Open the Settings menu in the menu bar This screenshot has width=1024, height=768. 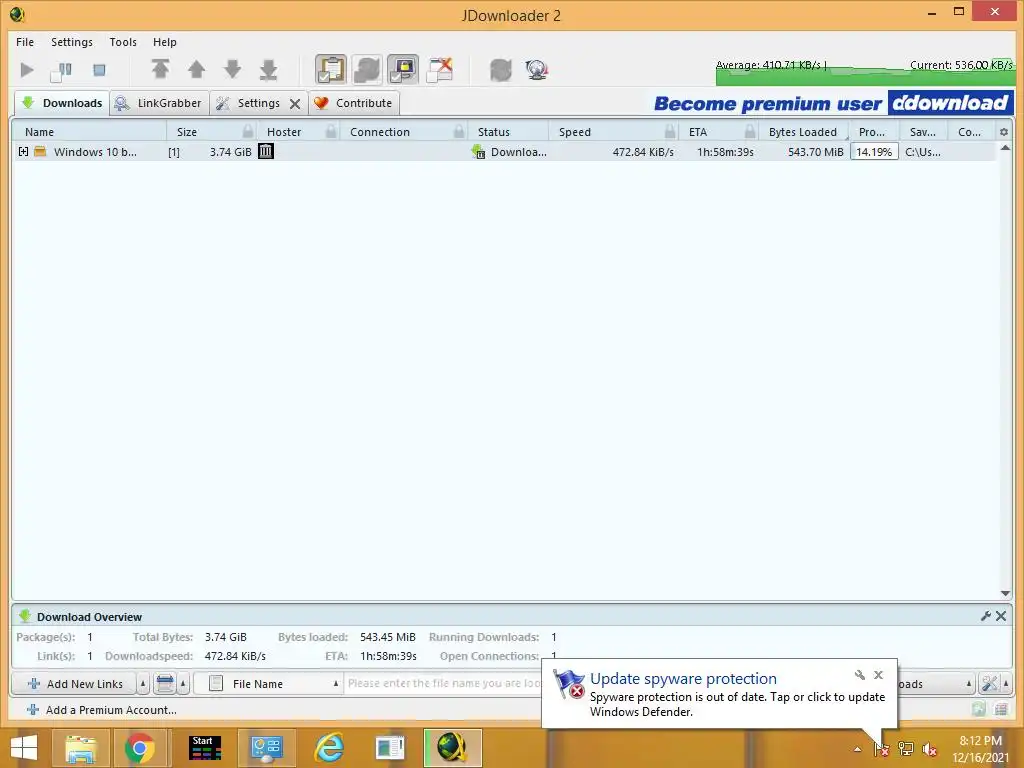tap(72, 42)
